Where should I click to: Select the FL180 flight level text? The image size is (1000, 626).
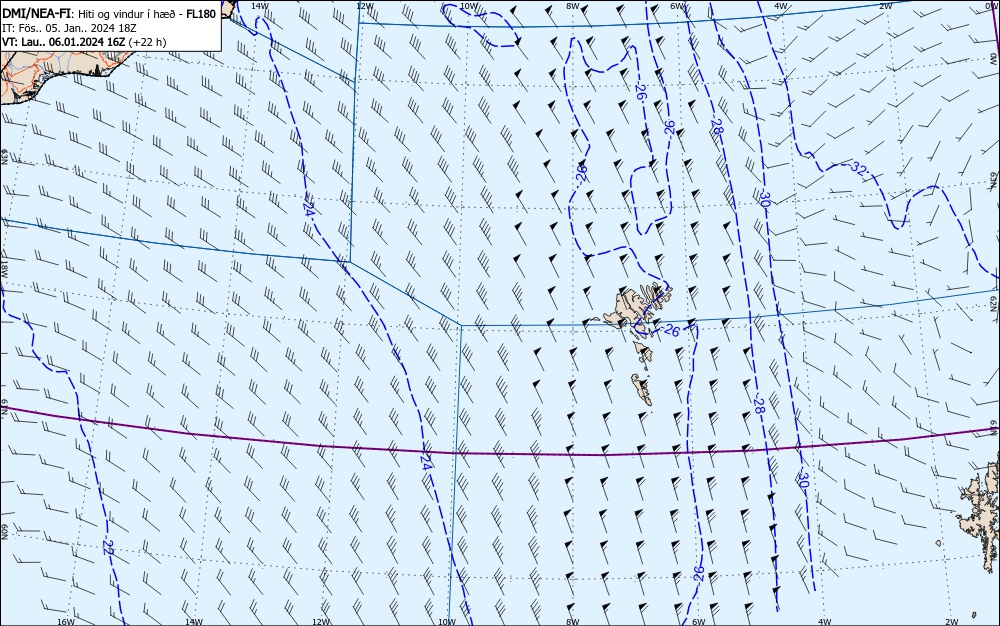click(x=201, y=13)
